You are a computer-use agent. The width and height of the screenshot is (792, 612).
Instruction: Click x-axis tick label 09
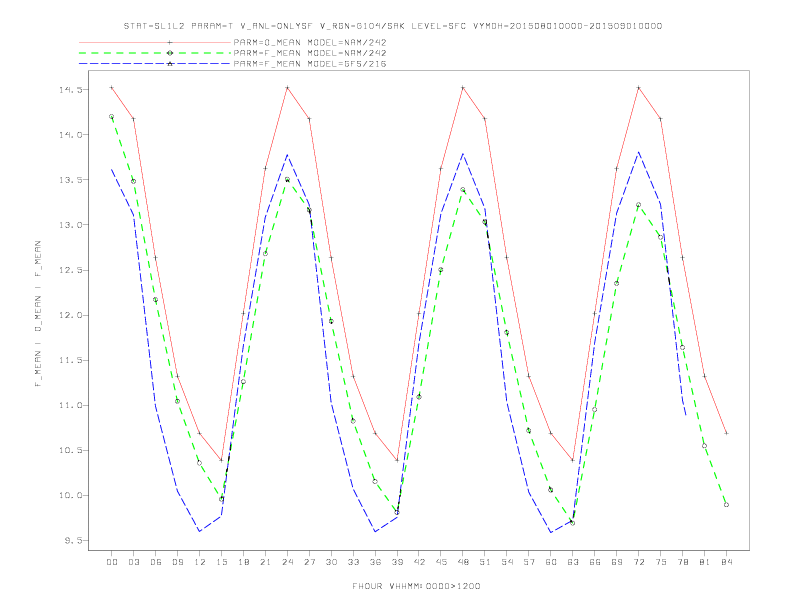tap(177, 562)
